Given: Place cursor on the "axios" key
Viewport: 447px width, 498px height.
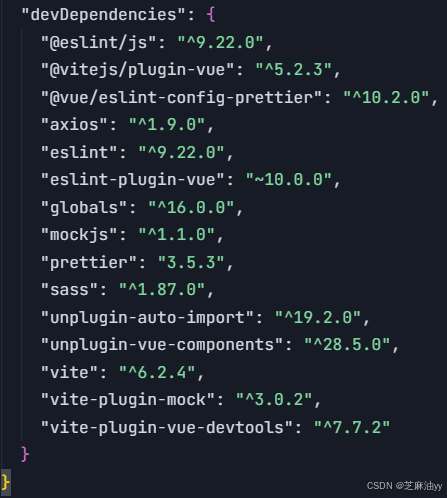Looking at the screenshot, I should (x=74, y=125).
